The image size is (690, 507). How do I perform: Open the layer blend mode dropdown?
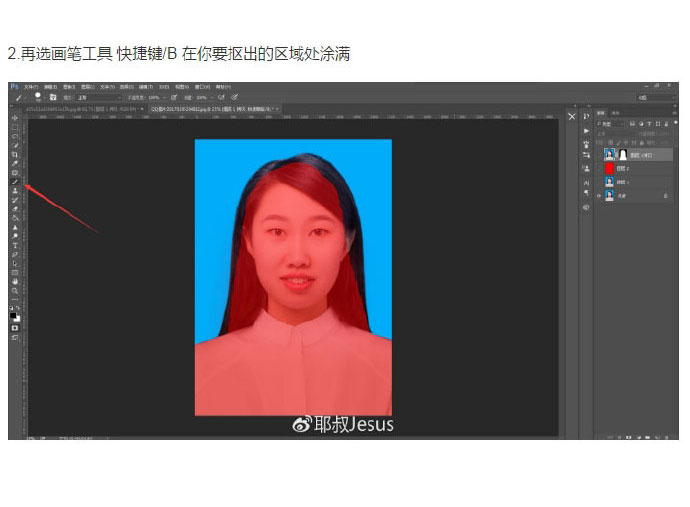click(x=615, y=134)
